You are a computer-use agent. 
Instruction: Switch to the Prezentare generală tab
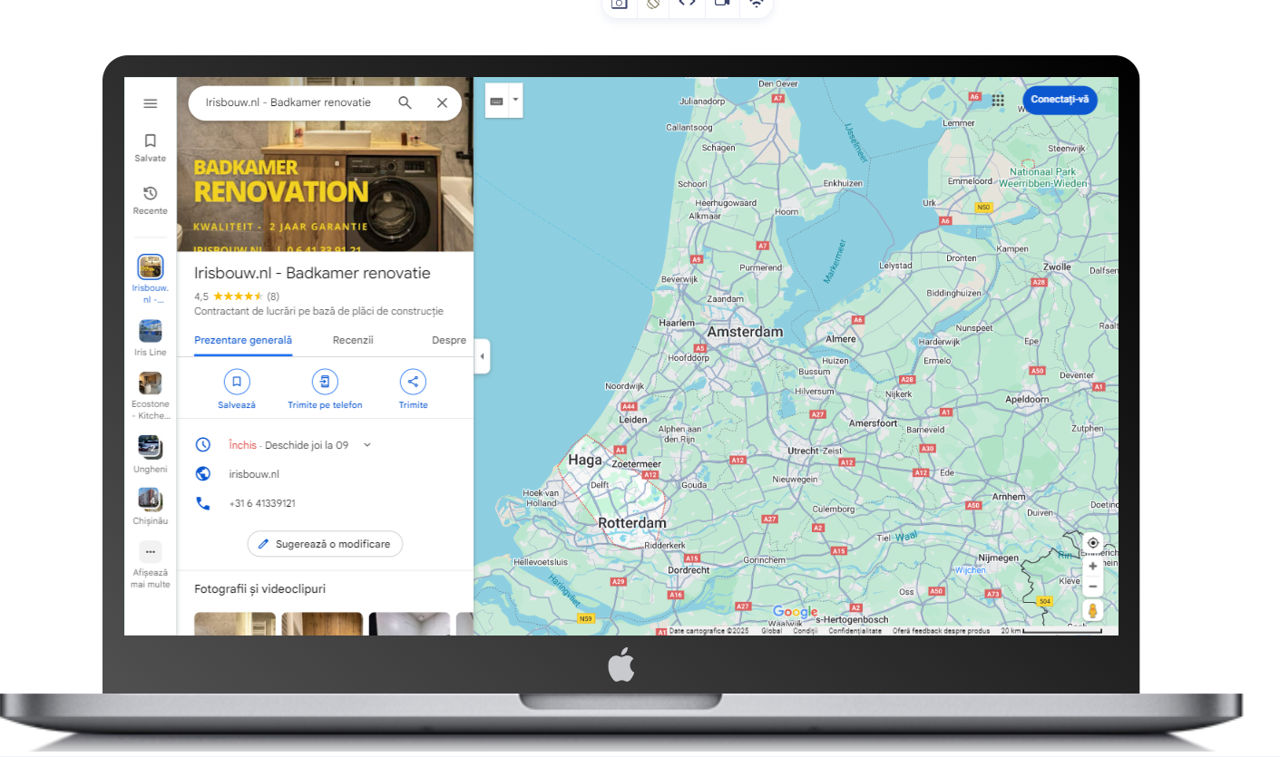(x=243, y=340)
